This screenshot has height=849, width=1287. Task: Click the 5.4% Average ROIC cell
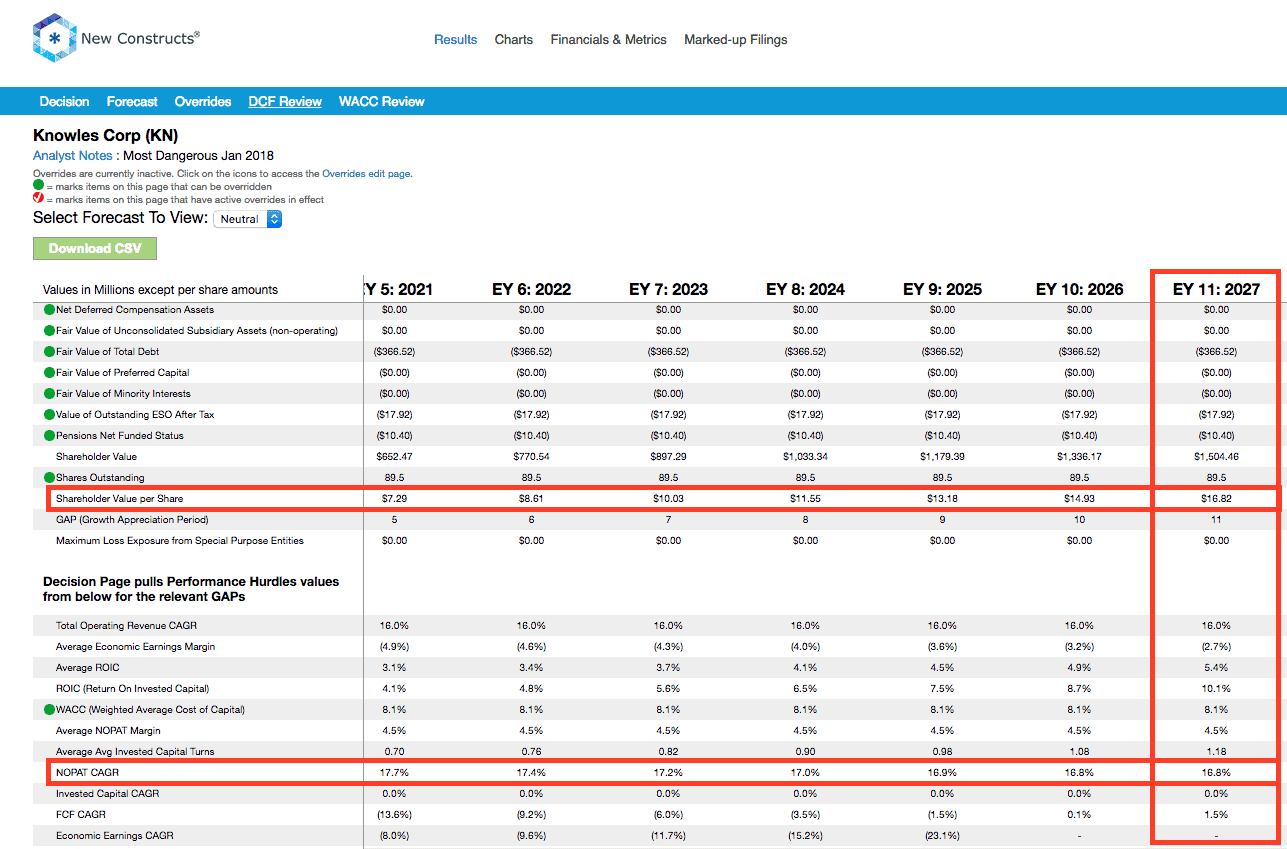click(1216, 668)
